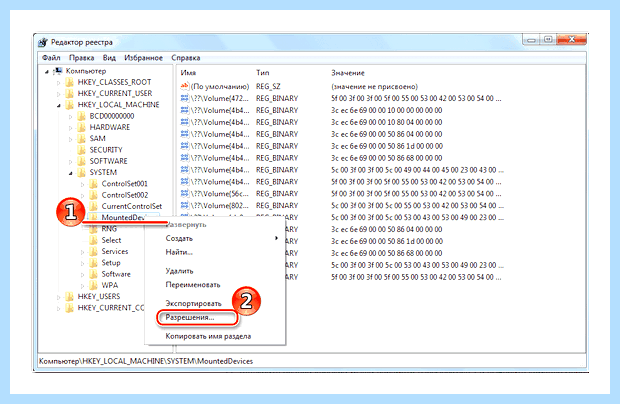Image resolution: width=620 pixels, height=404 pixels.
Task: Select the HKEY_CURRENT_CO... truncated root key
Action: [x=111, y=308]
